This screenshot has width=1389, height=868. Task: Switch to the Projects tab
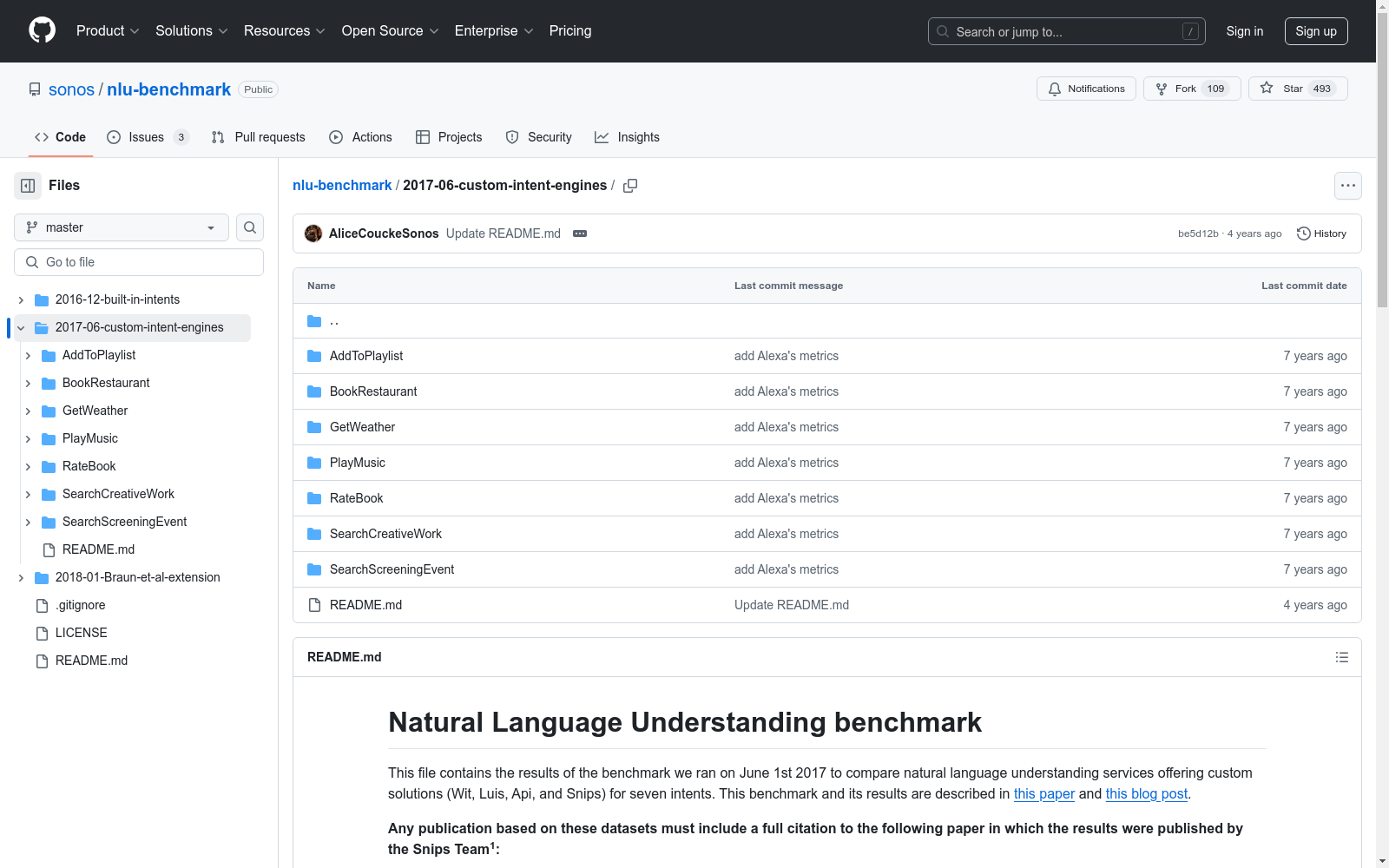coord(449,137)
